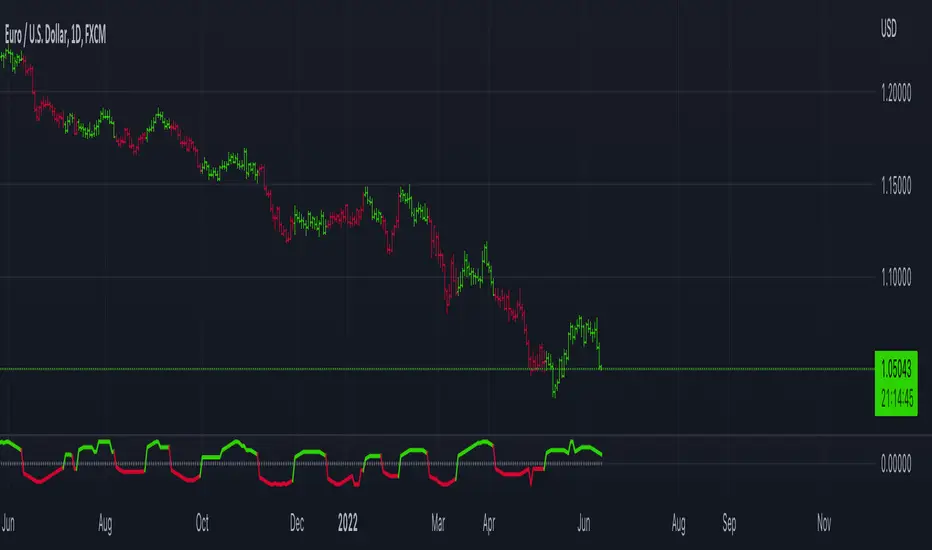Click the Jun label after Apr

pos(584,523)
